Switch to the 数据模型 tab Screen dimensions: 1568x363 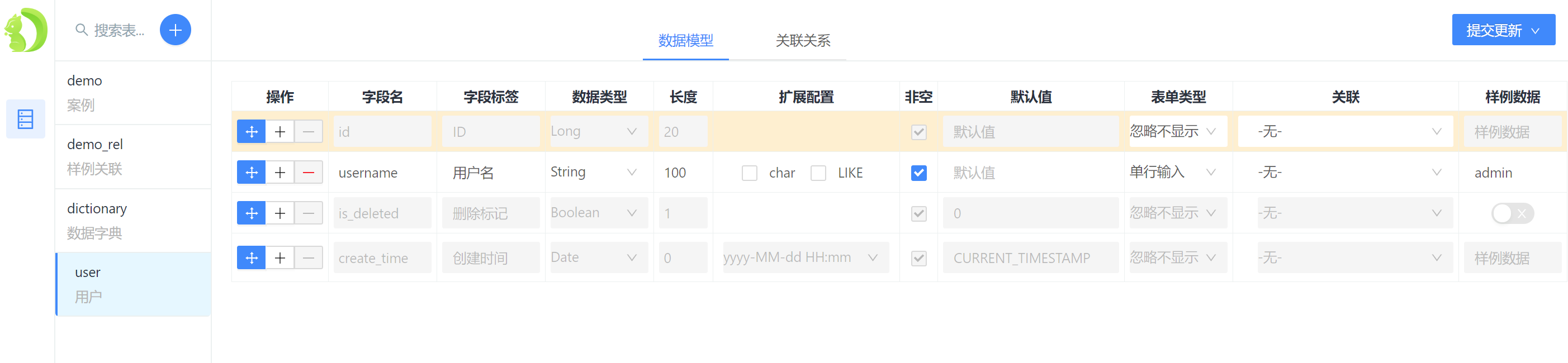(x=685, y=41)
